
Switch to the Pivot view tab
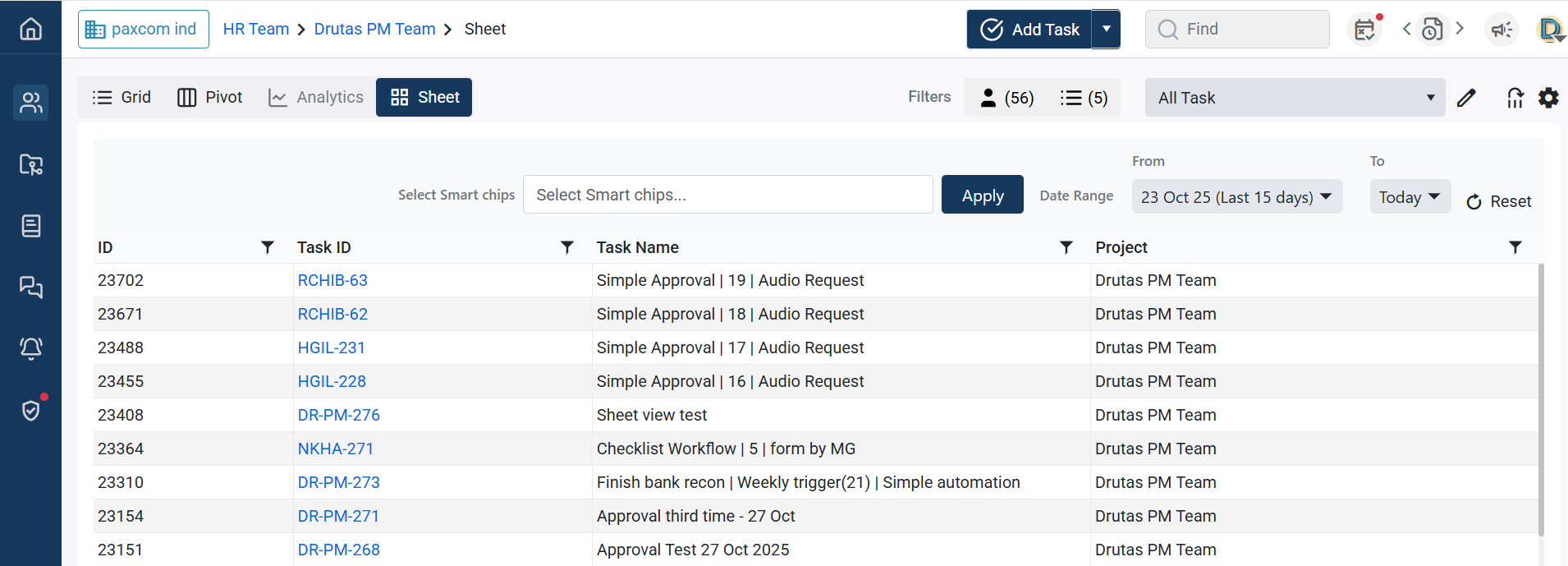(x=210, y=97)
